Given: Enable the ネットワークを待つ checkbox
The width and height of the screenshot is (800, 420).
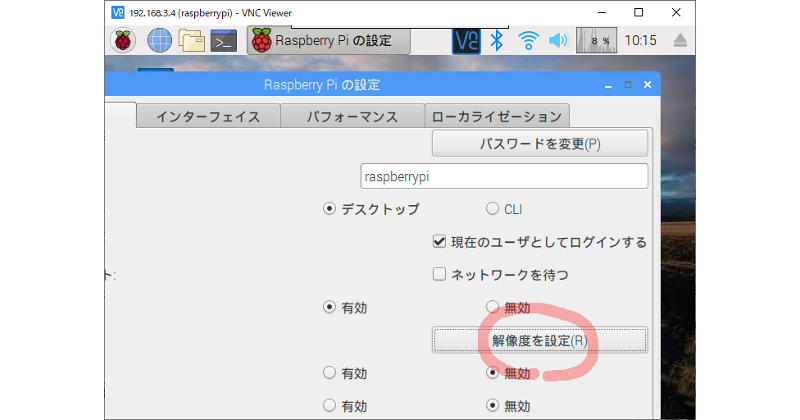Looking at the screenshot, I should coord(439,275).
